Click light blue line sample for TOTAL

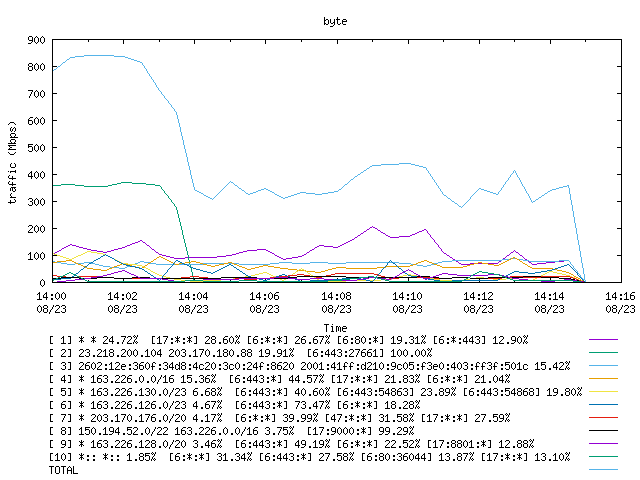coord(603,470)
